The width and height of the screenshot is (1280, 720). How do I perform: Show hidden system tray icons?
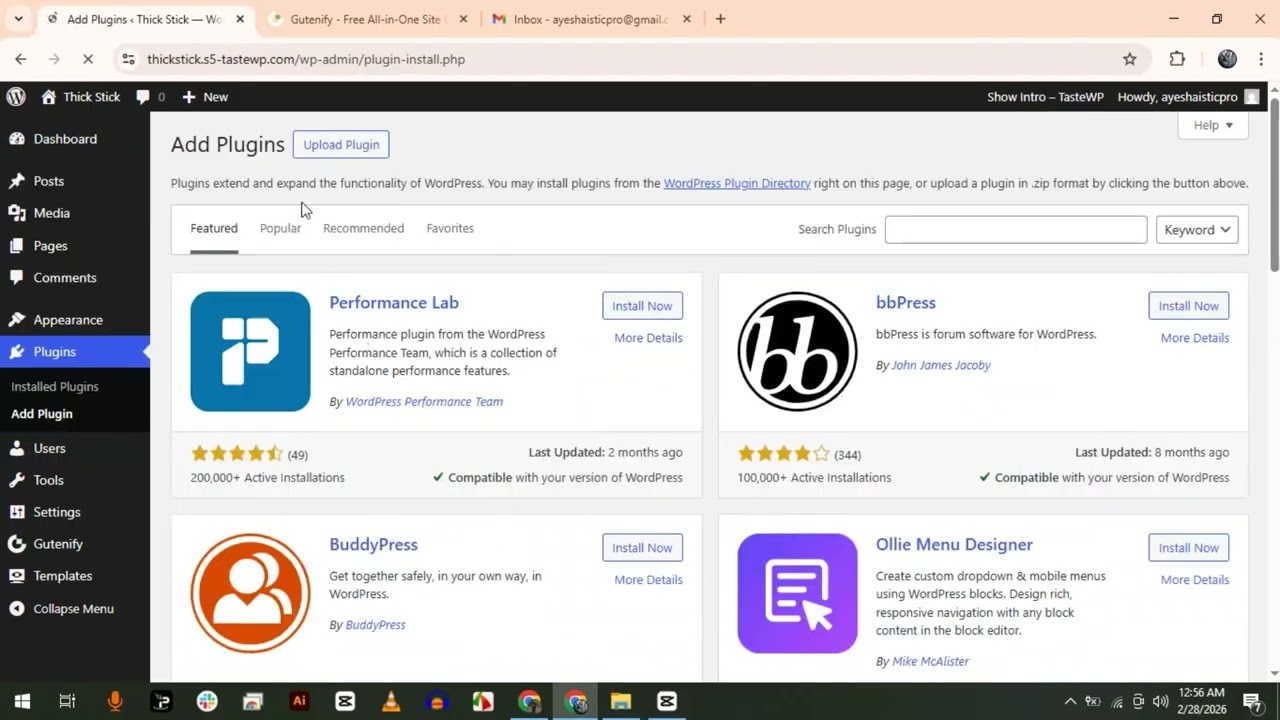pos(1070,701)
